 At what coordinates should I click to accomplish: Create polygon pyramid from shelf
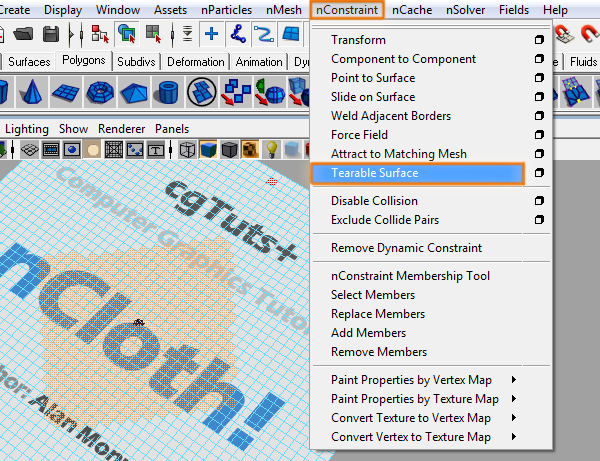(x=134, y=92)
